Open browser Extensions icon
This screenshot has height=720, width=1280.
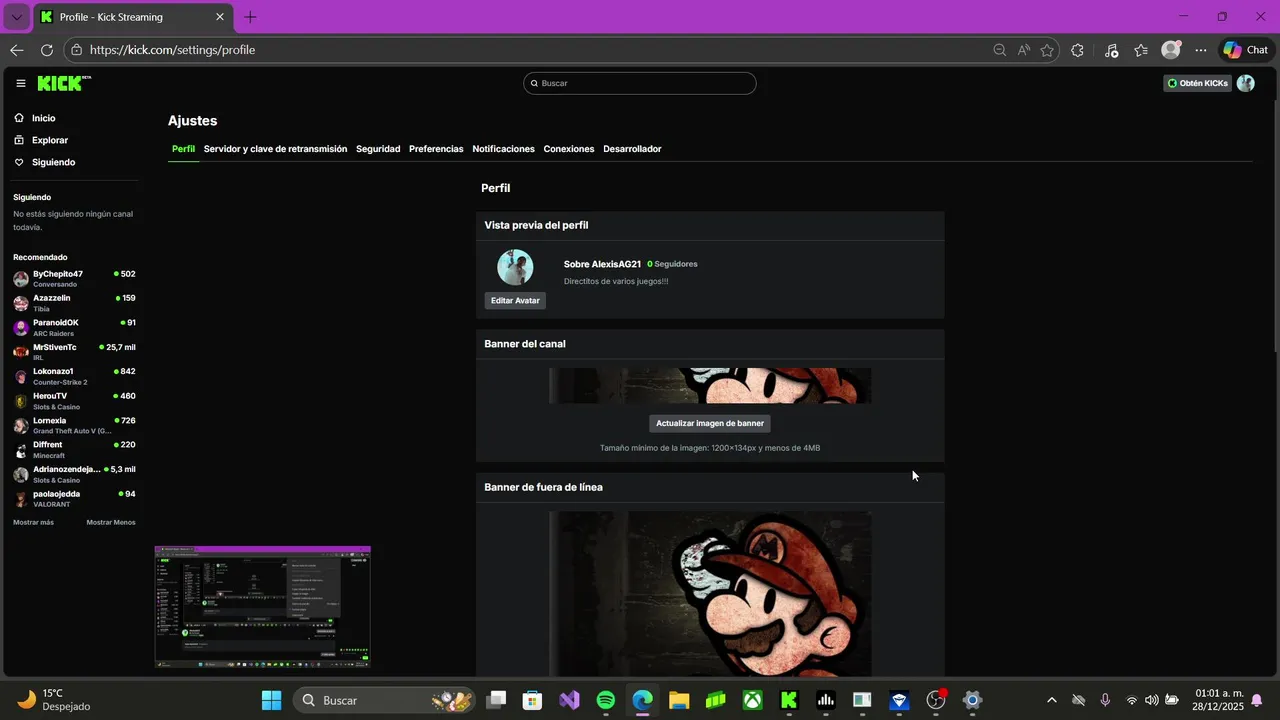coord(1077,50)
